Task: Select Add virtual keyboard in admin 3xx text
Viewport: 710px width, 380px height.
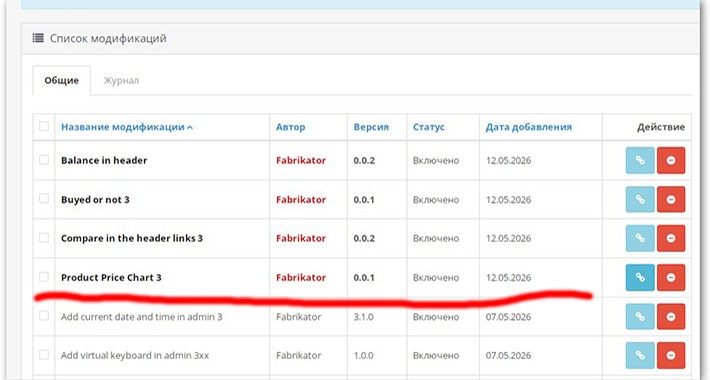Action: (135, 356)
